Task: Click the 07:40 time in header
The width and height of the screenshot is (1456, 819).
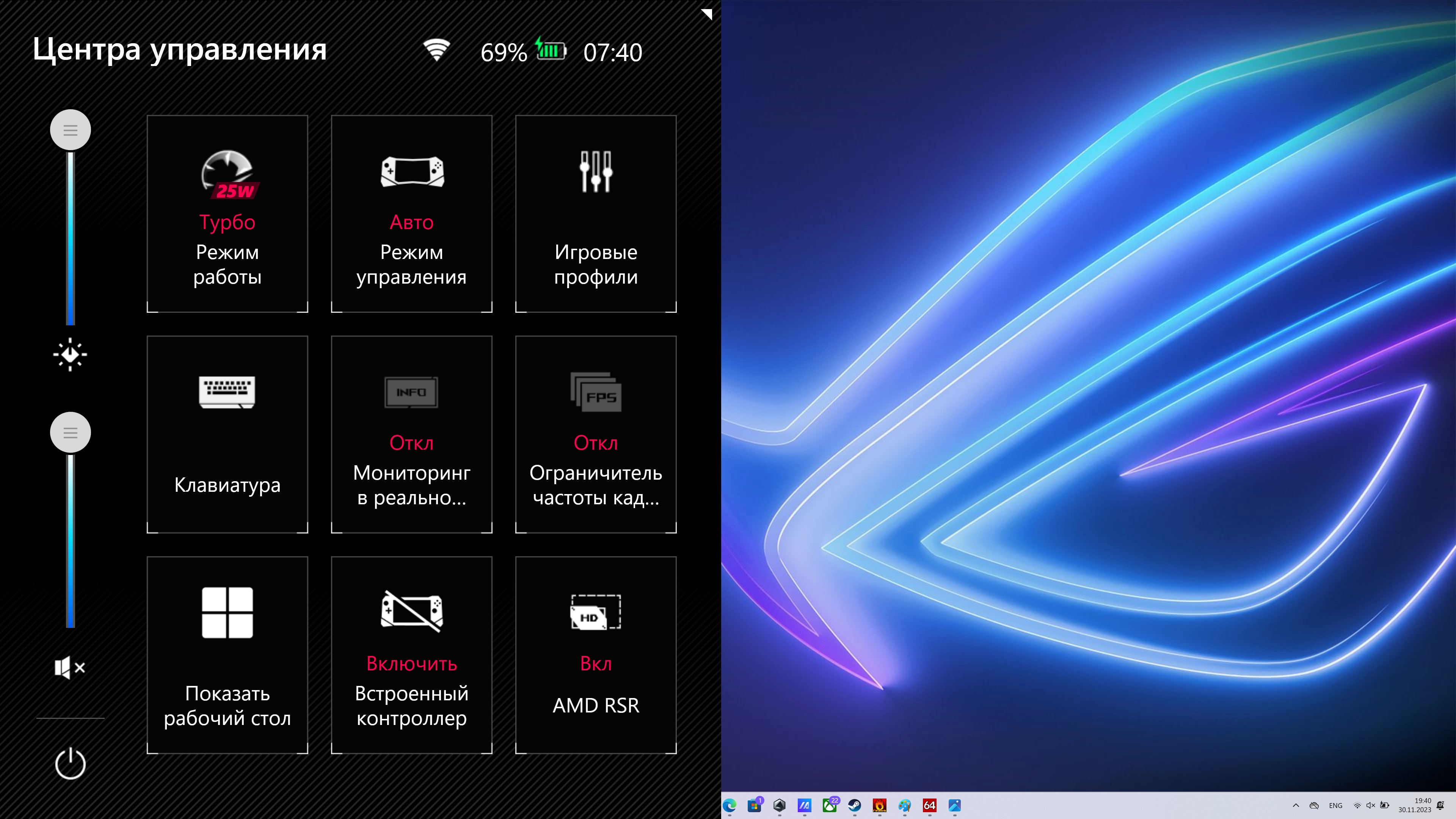Action: coord(613,53)
